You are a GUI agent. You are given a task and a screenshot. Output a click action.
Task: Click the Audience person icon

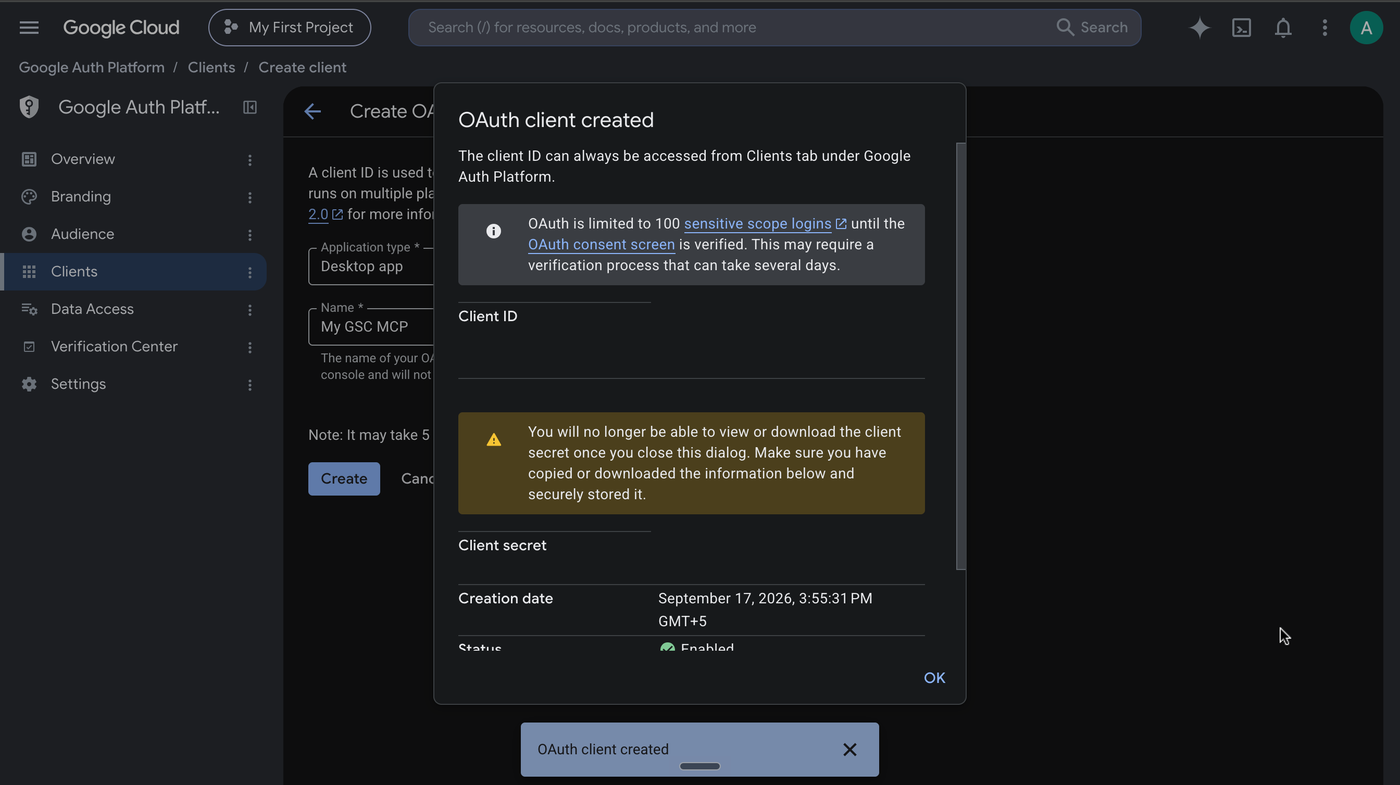(x=29, y=234)
